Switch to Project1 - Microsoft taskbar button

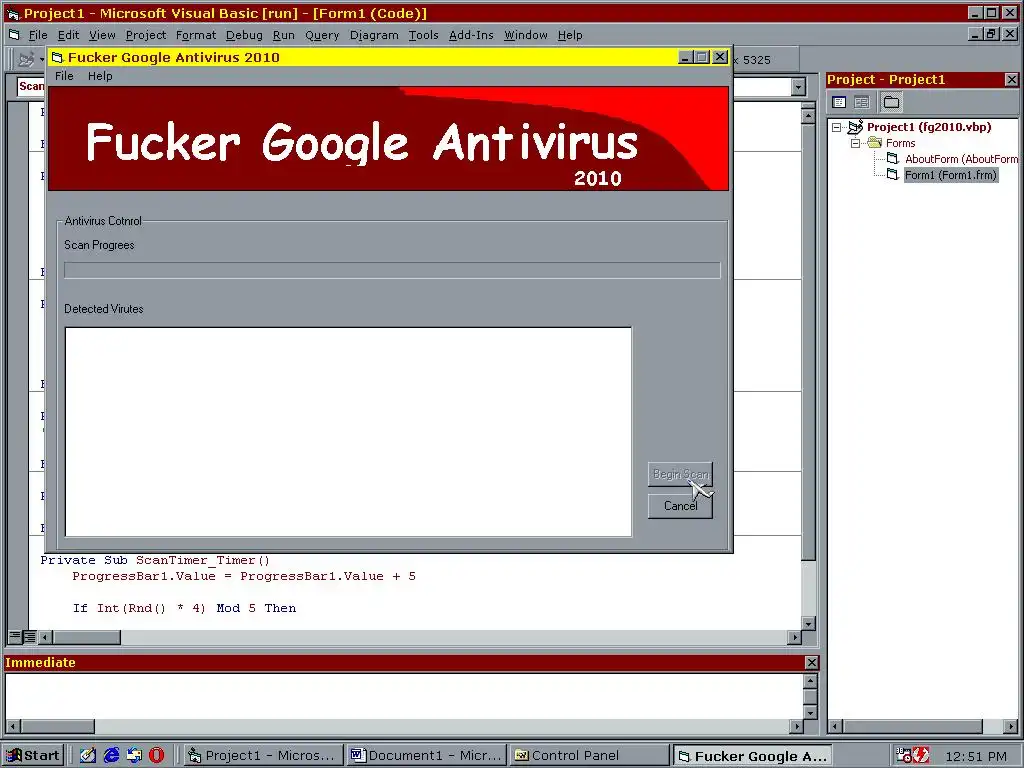coord(262,756)
